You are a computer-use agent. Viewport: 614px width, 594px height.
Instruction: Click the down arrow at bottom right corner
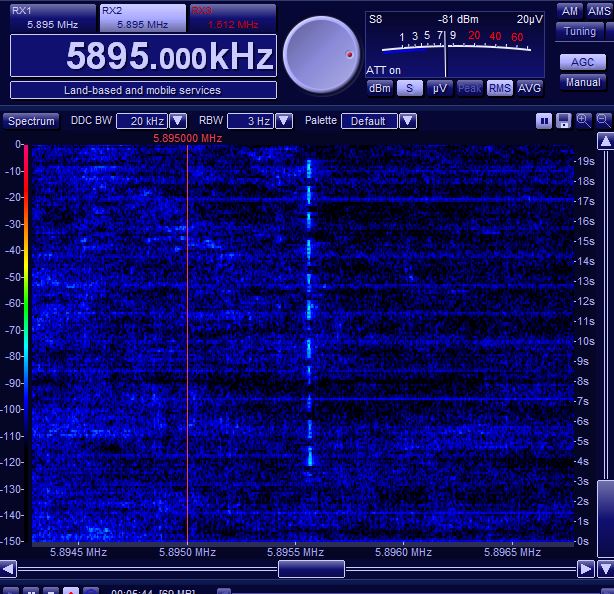(605, 568)
